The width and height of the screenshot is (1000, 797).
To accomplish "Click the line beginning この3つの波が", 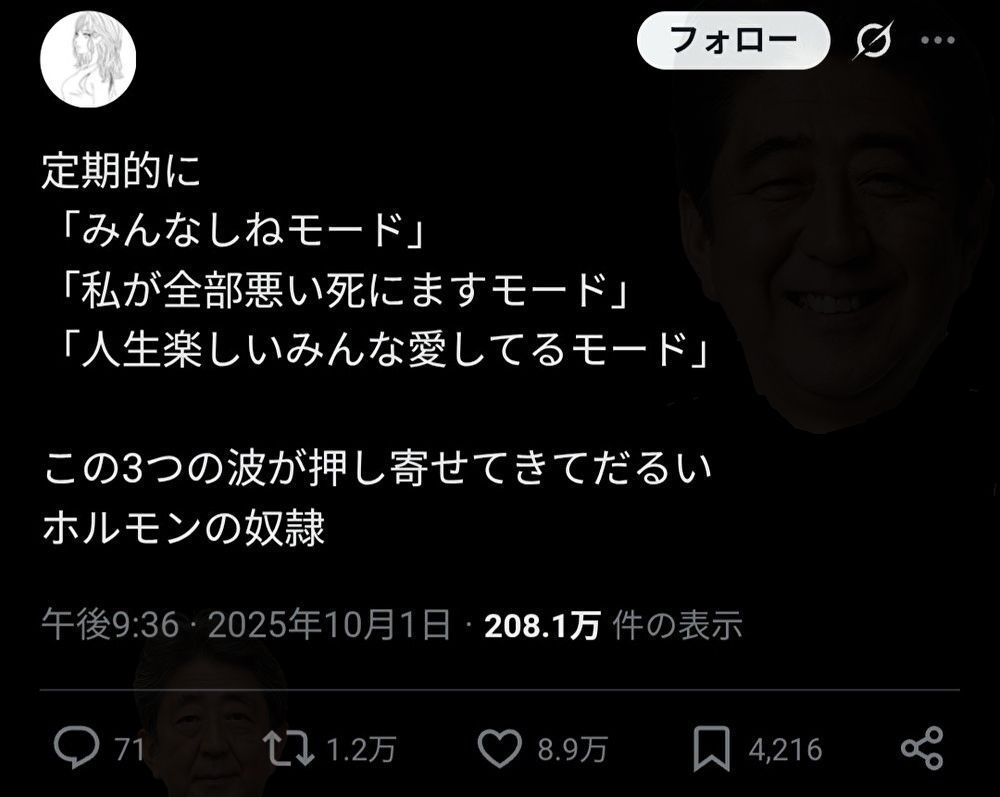I will point(377,469).
